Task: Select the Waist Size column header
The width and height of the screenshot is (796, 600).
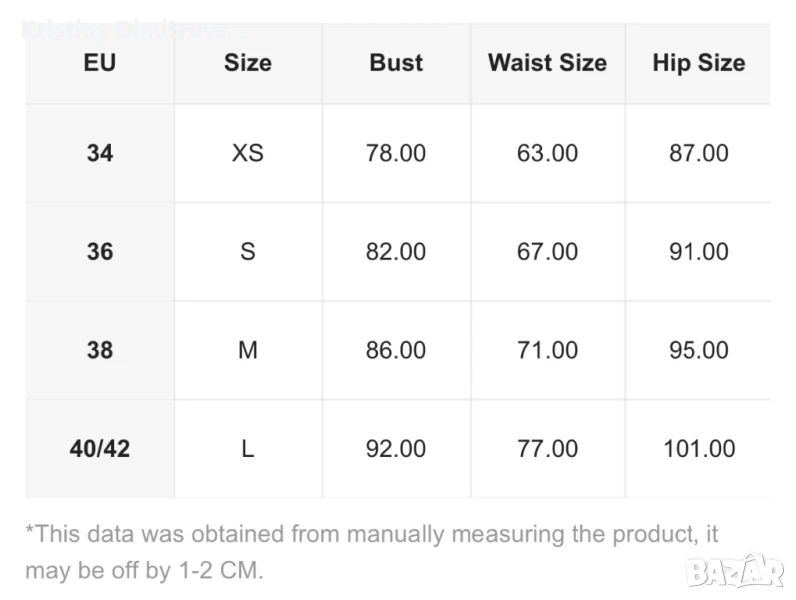Action: [x=547, y=63]
